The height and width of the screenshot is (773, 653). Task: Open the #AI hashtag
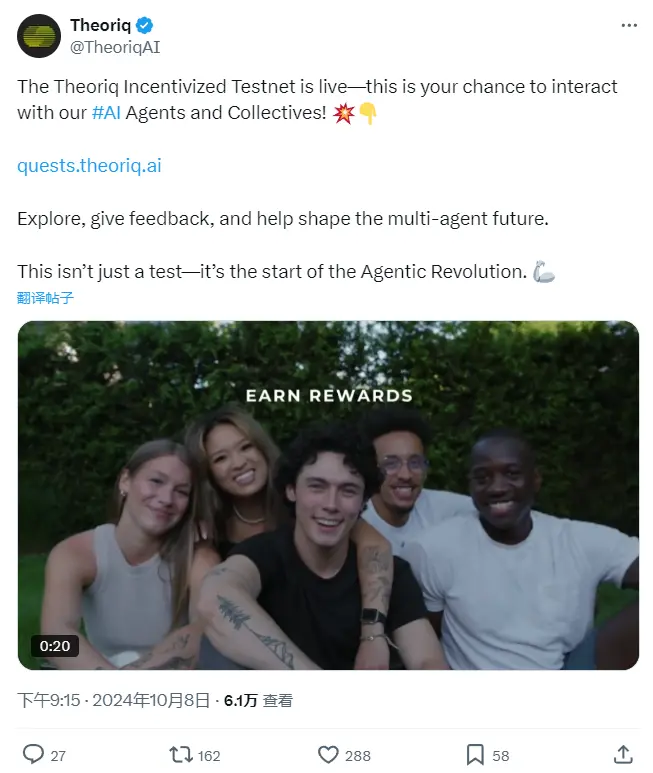click(106, 113)
